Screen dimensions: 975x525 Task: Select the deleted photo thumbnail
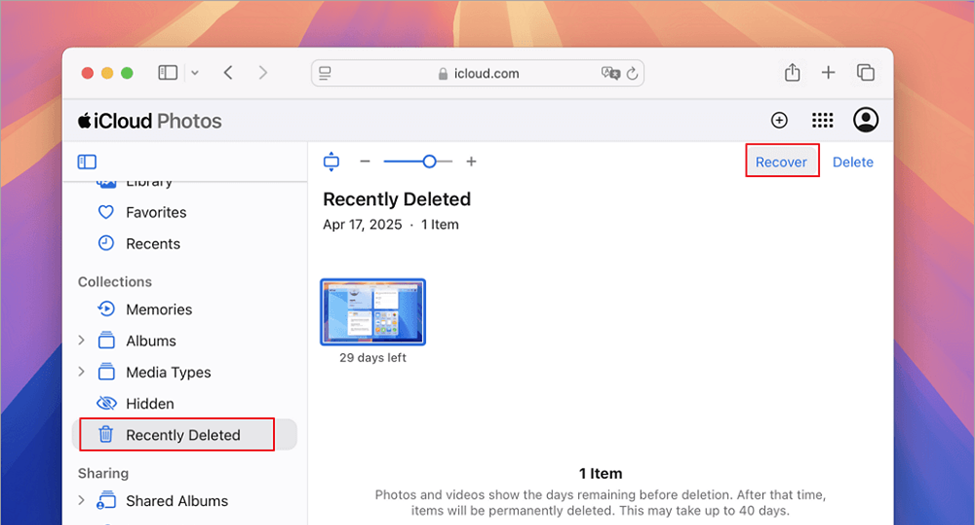[x=373, y=312]
